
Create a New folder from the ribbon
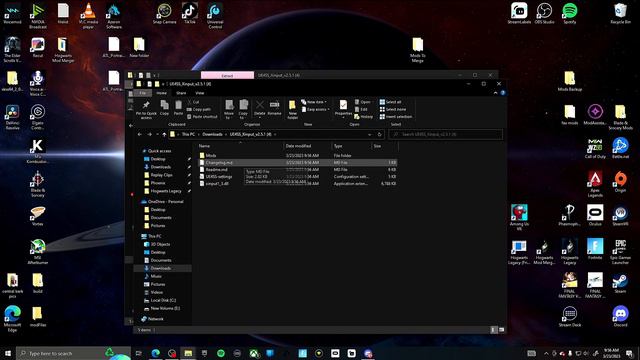coord(293,110)
